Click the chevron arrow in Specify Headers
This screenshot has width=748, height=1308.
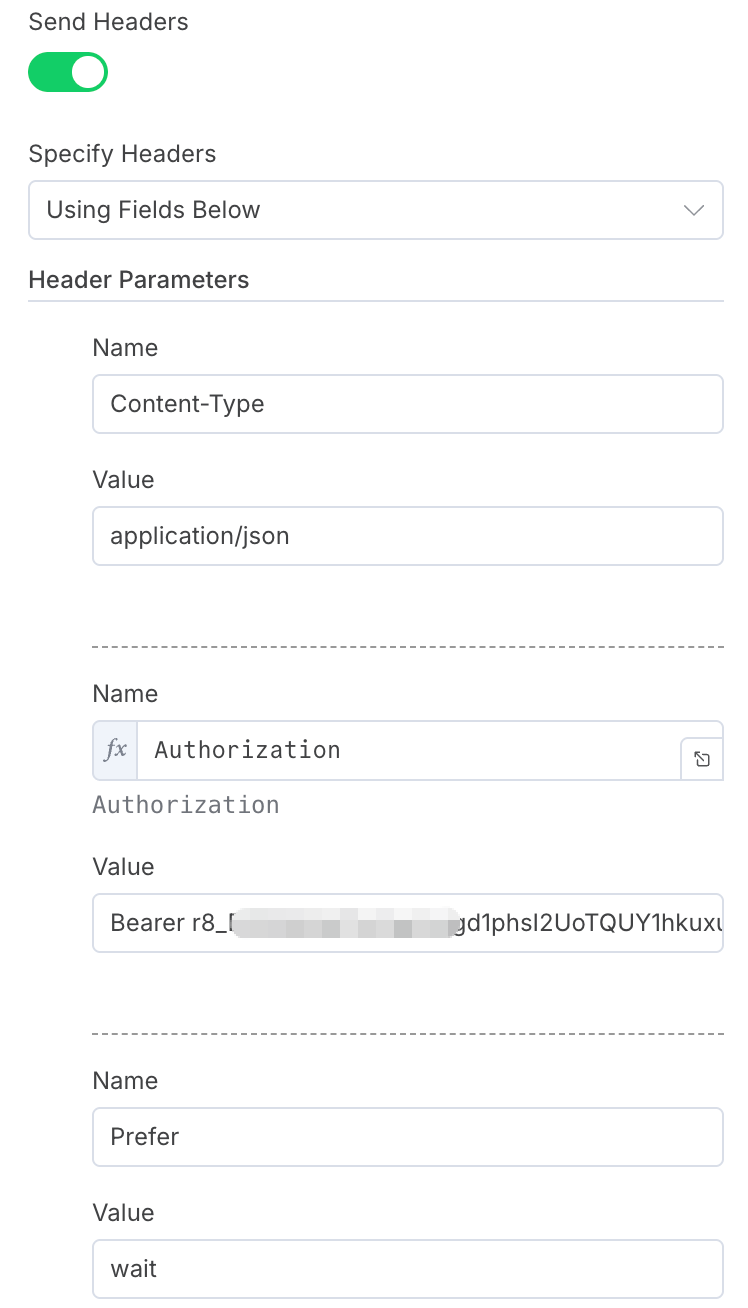point(693,210)
